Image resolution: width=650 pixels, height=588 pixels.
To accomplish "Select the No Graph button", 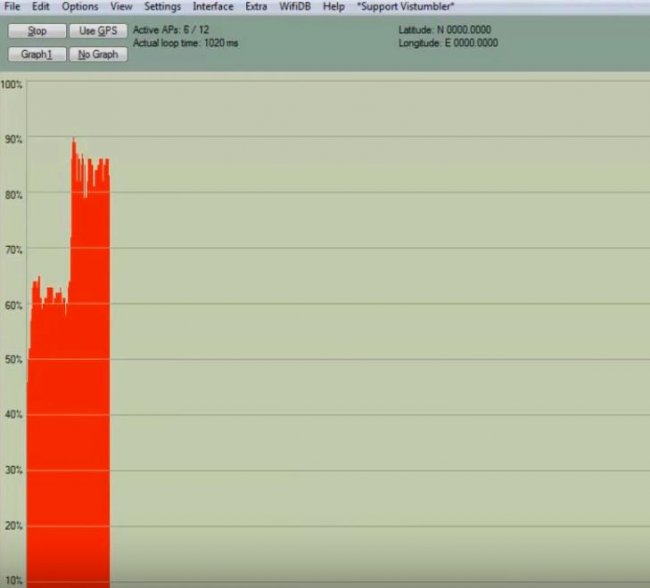I will click(98, 54).
